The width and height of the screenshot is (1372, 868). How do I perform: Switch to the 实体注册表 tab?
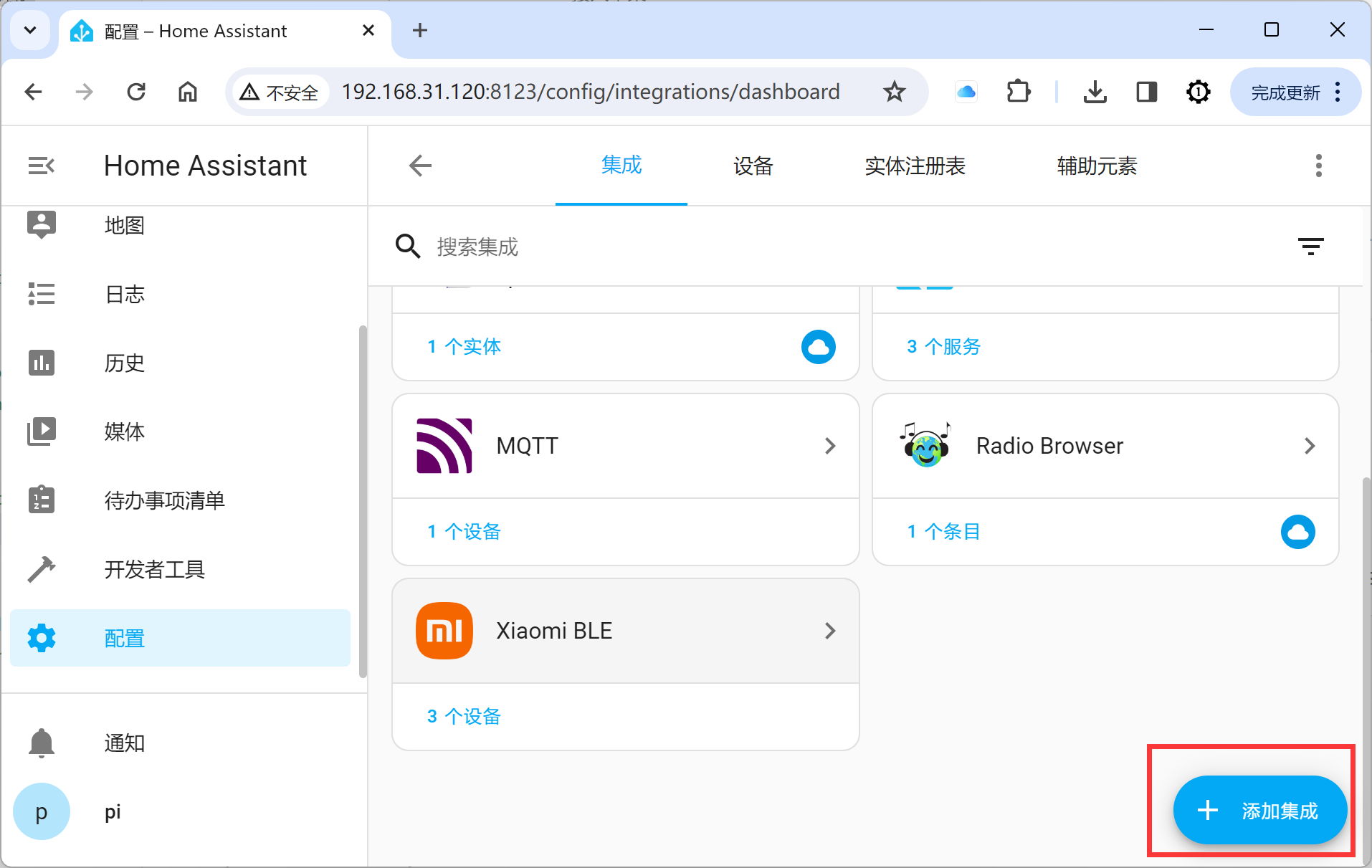915,166
